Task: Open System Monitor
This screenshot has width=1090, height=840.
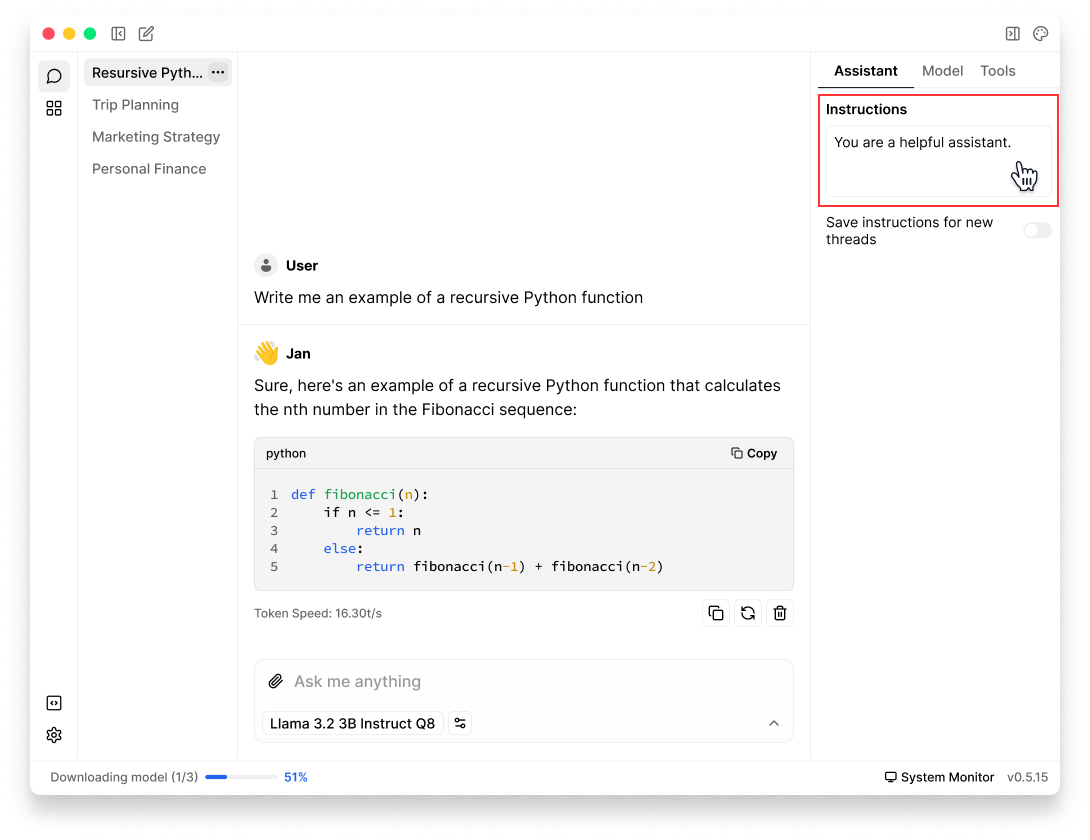Action: [939, 777]
